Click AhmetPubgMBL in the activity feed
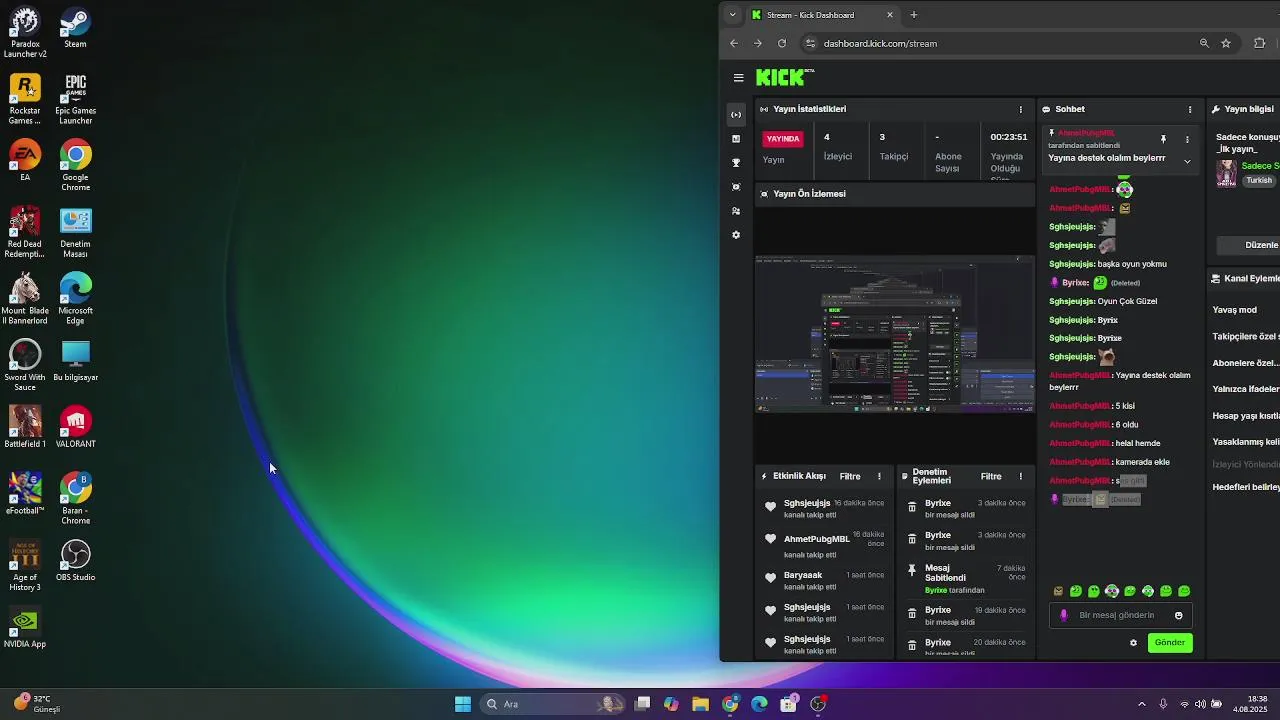Viewport: 1280px width, 720px height. (x=817, y=539)
